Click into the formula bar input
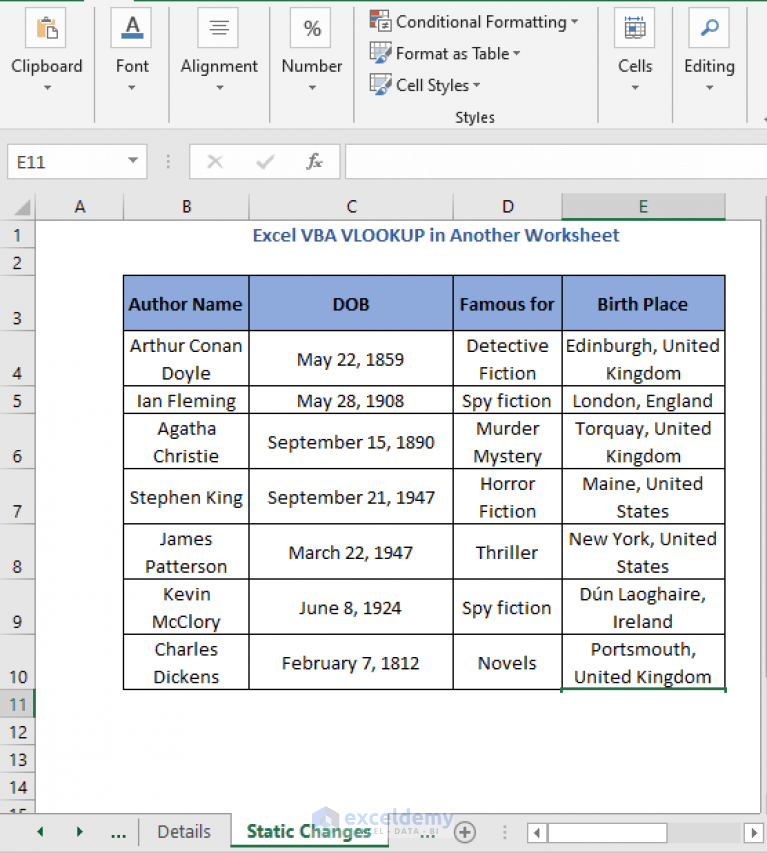Screen dimensions: 767x853 coord(555,162)
